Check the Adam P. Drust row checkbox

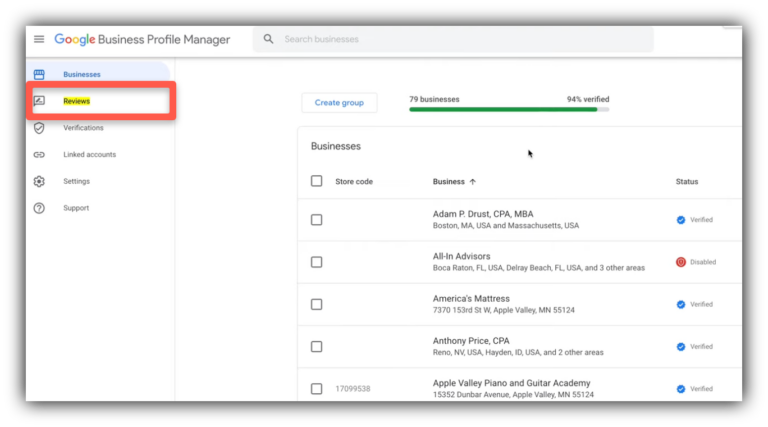[316, 220]
